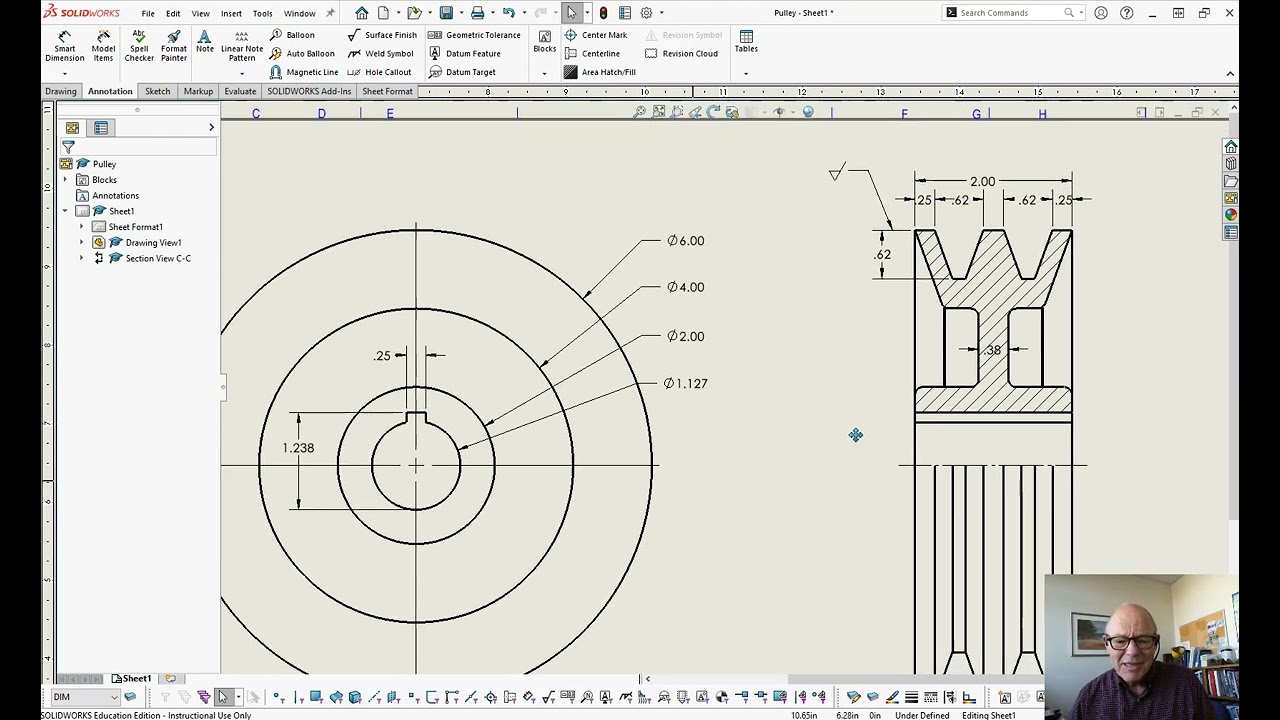Open the FeatureManager design tree tab
Image resolution: width=1280 pixels, height=720 pixels.
(x=72, y=128)
